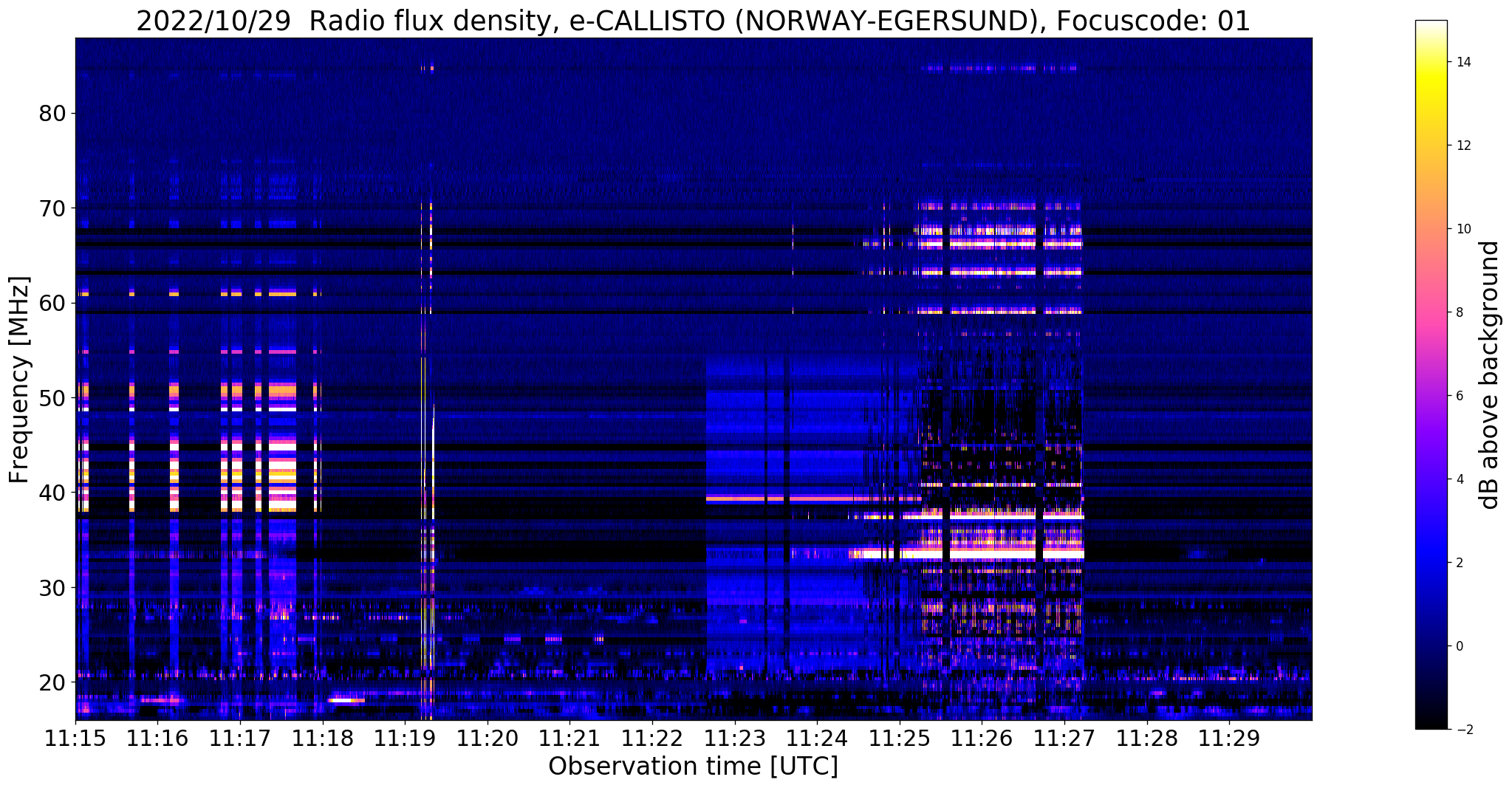Viewport: 1512px width, 788px height.
Task: Click the 11:18 time tick label
Action: [x=322, y=739]
